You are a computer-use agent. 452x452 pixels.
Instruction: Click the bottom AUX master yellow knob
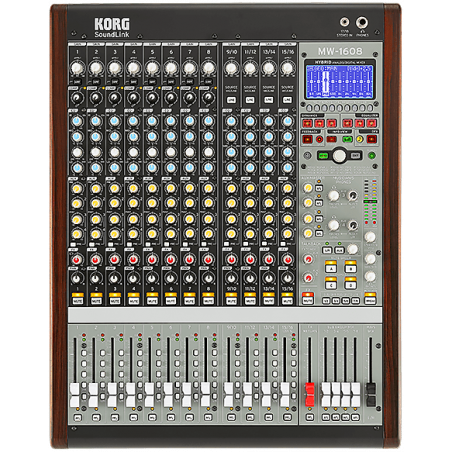coord(308,233)
